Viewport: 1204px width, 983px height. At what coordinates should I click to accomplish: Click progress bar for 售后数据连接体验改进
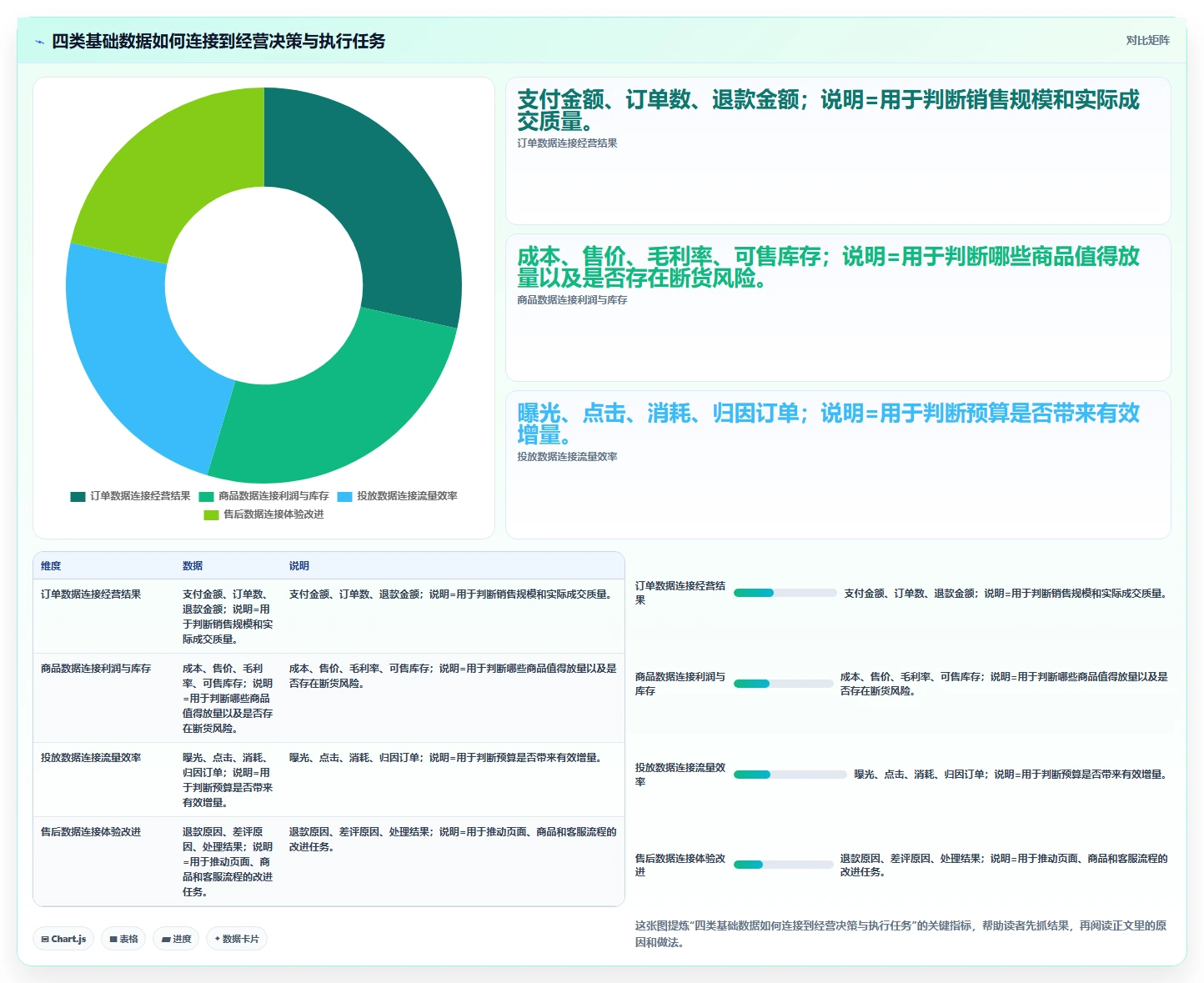pos(784,865)
